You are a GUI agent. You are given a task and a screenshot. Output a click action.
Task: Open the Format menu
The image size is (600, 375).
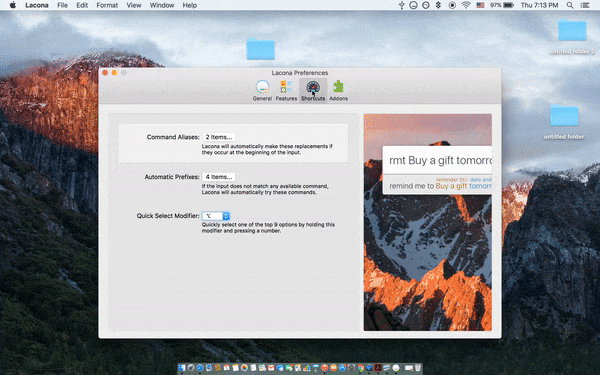point(107,5)
